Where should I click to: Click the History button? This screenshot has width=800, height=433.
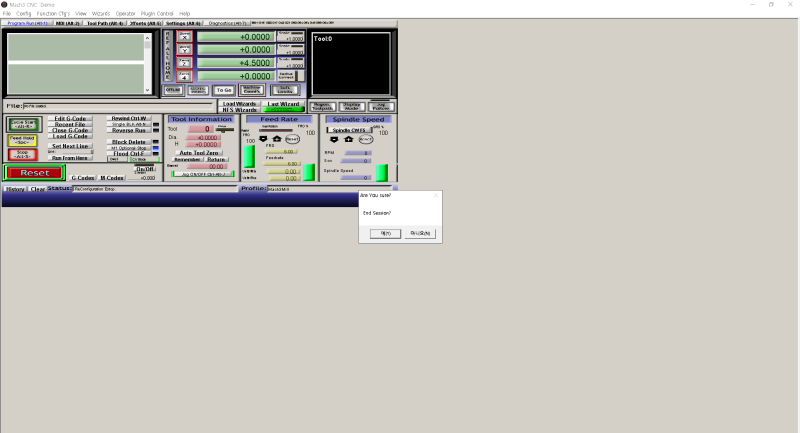pyautogui.click(x=15, y=189)
